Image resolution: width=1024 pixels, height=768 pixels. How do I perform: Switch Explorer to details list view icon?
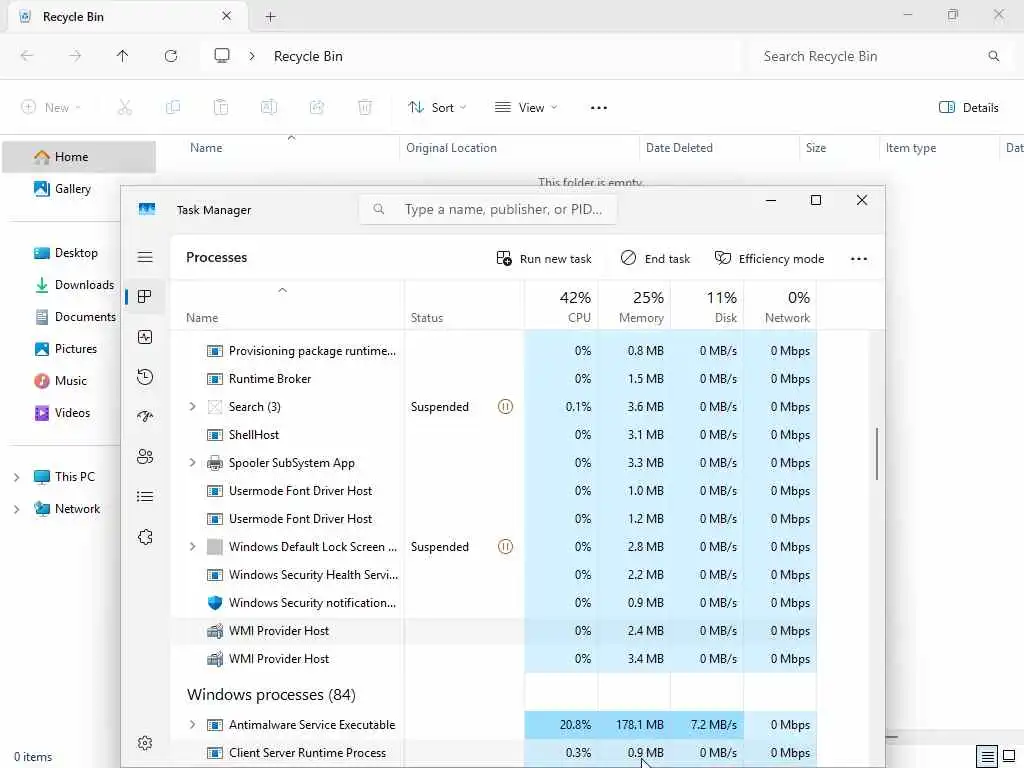click(987, 756)
